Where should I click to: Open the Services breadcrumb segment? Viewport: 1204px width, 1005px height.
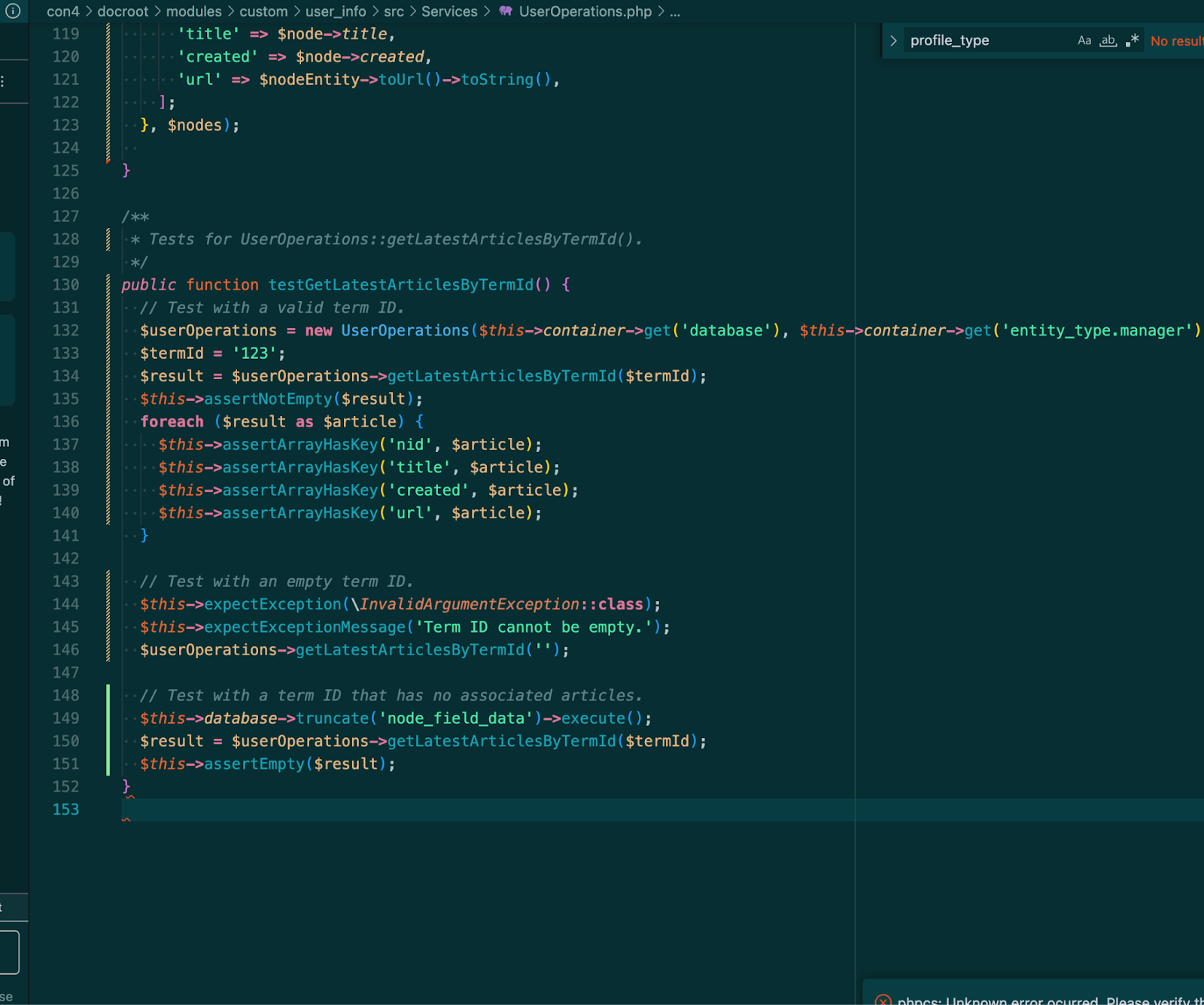449,11
